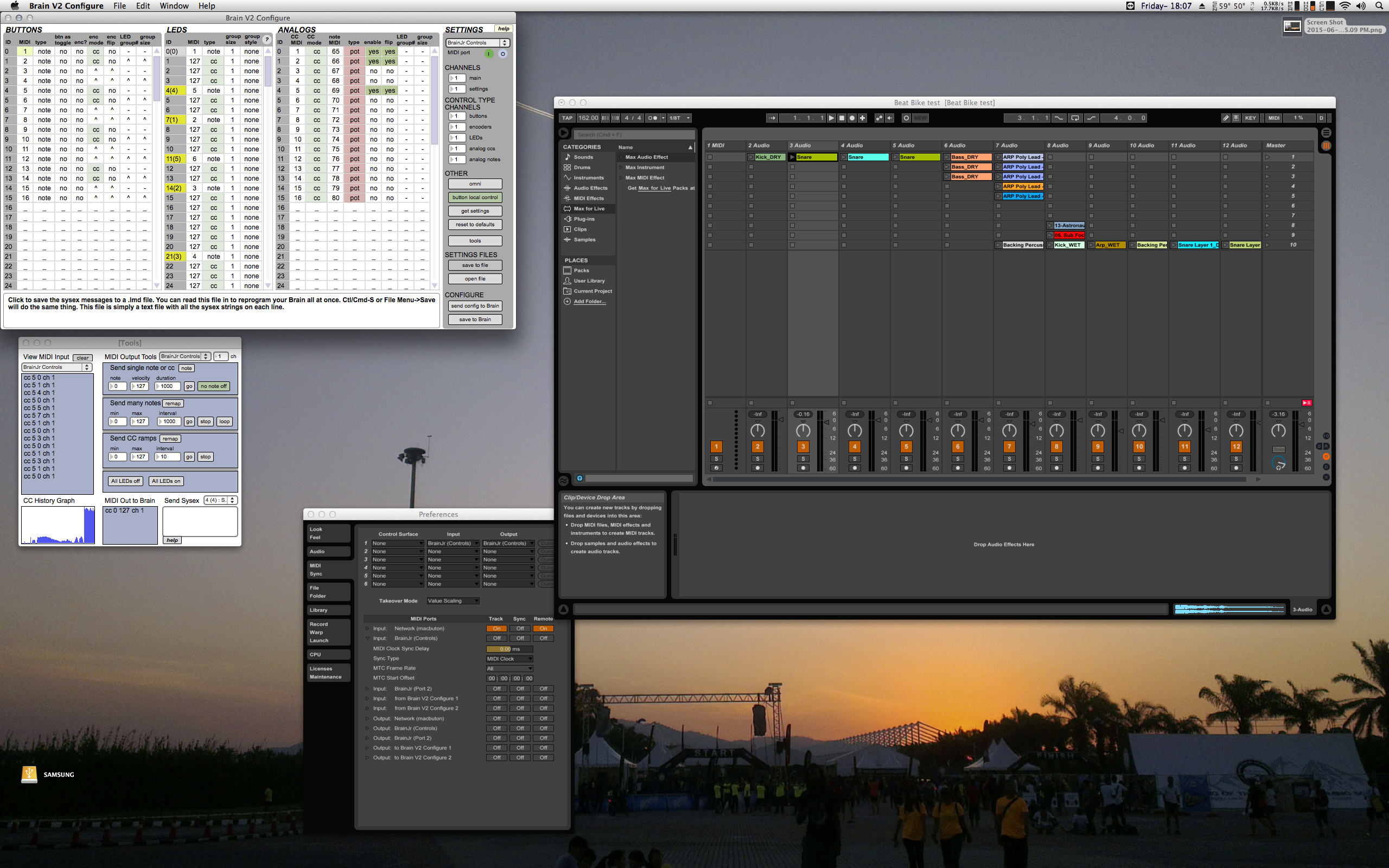Click the Sounds category icon in browser
The height and width of the screenshot is (868, 1389).
click(567, 157)
